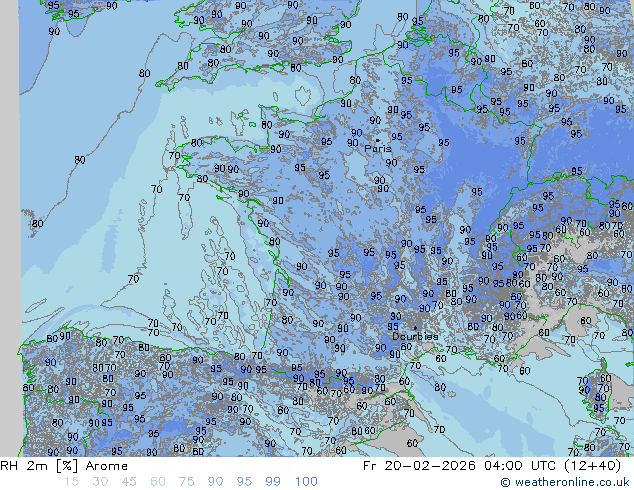Select the legend value 100
Viewport: 634px width, 490px height.
(x=306, y=482)
